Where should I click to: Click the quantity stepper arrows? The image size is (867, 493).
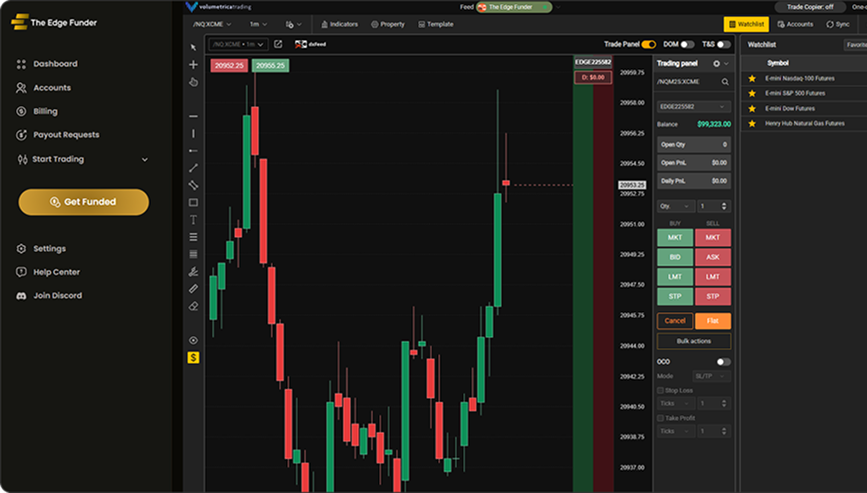tap(724, 206)
